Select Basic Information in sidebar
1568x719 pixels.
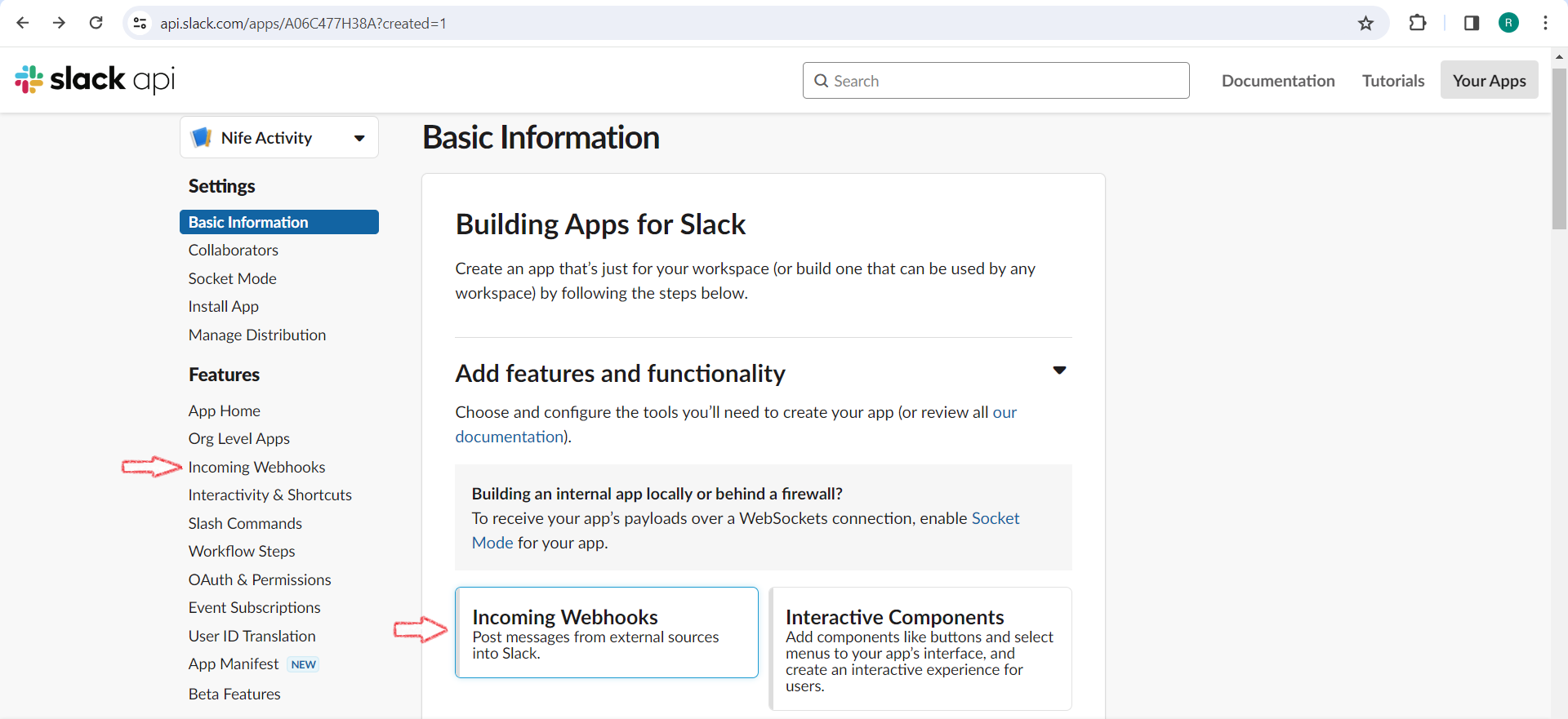pos(279,222)
